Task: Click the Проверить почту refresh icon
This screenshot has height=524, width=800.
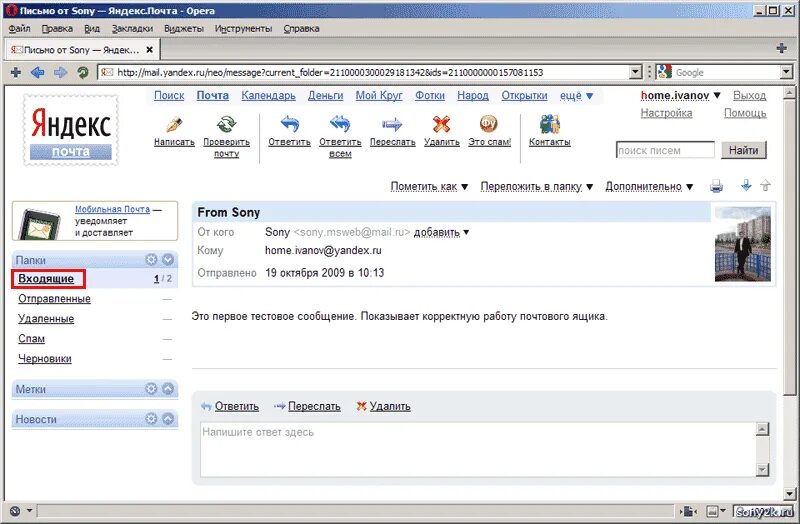Action: pos(227,124)
